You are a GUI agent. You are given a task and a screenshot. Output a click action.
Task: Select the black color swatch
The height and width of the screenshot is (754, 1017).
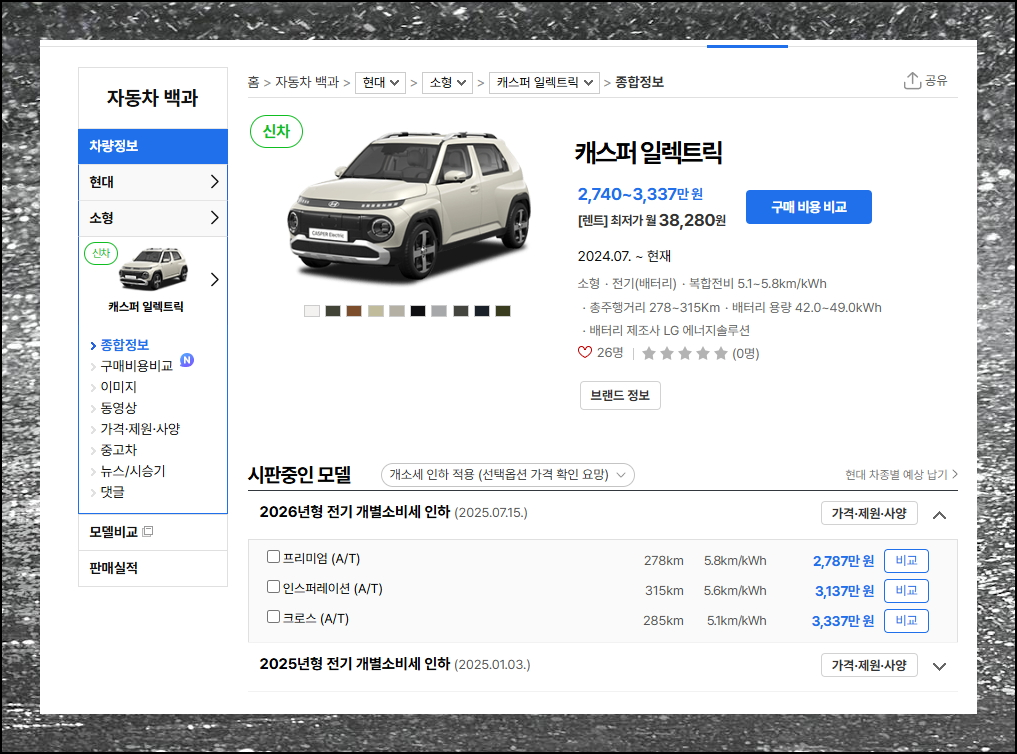418,311
